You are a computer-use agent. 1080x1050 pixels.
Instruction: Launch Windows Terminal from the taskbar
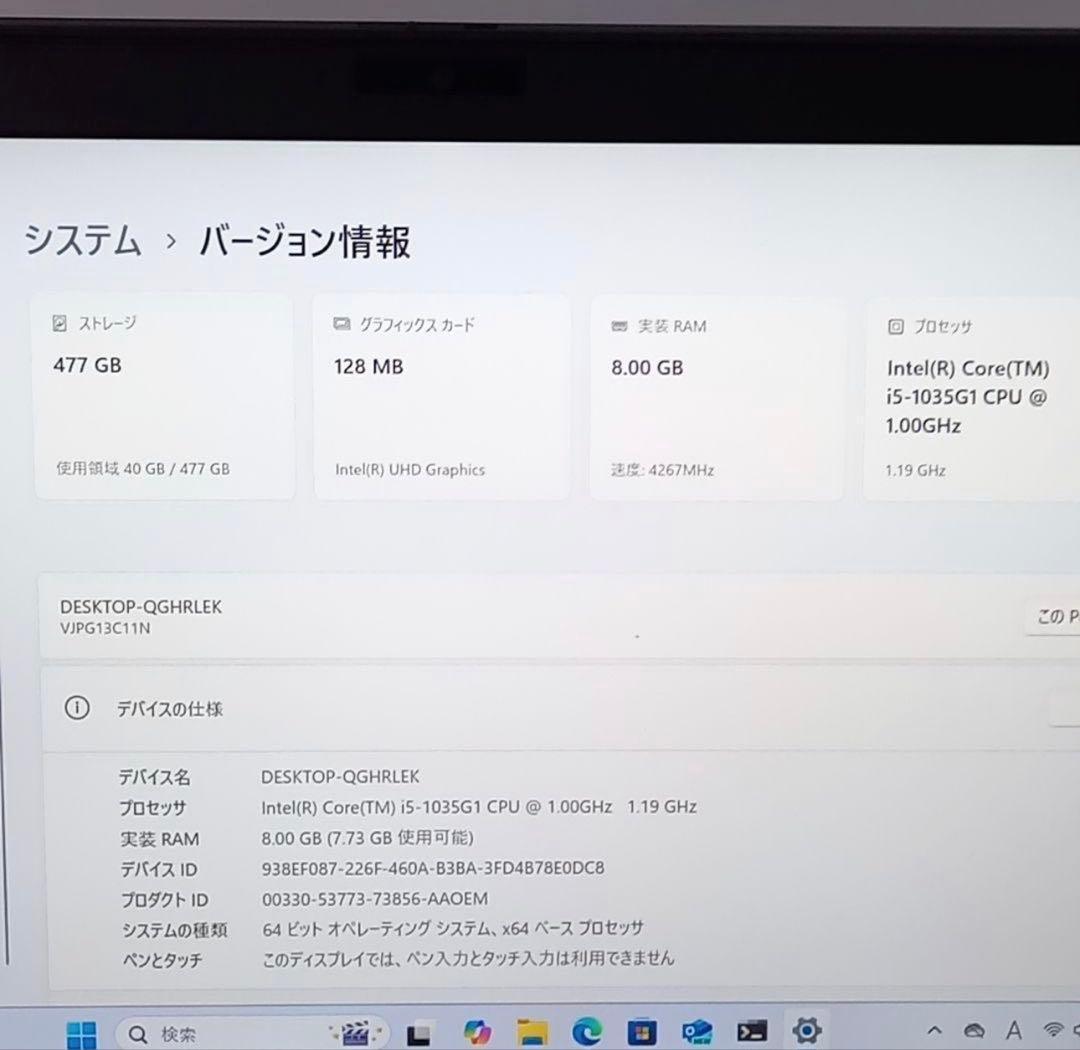tap(752, 1030)
